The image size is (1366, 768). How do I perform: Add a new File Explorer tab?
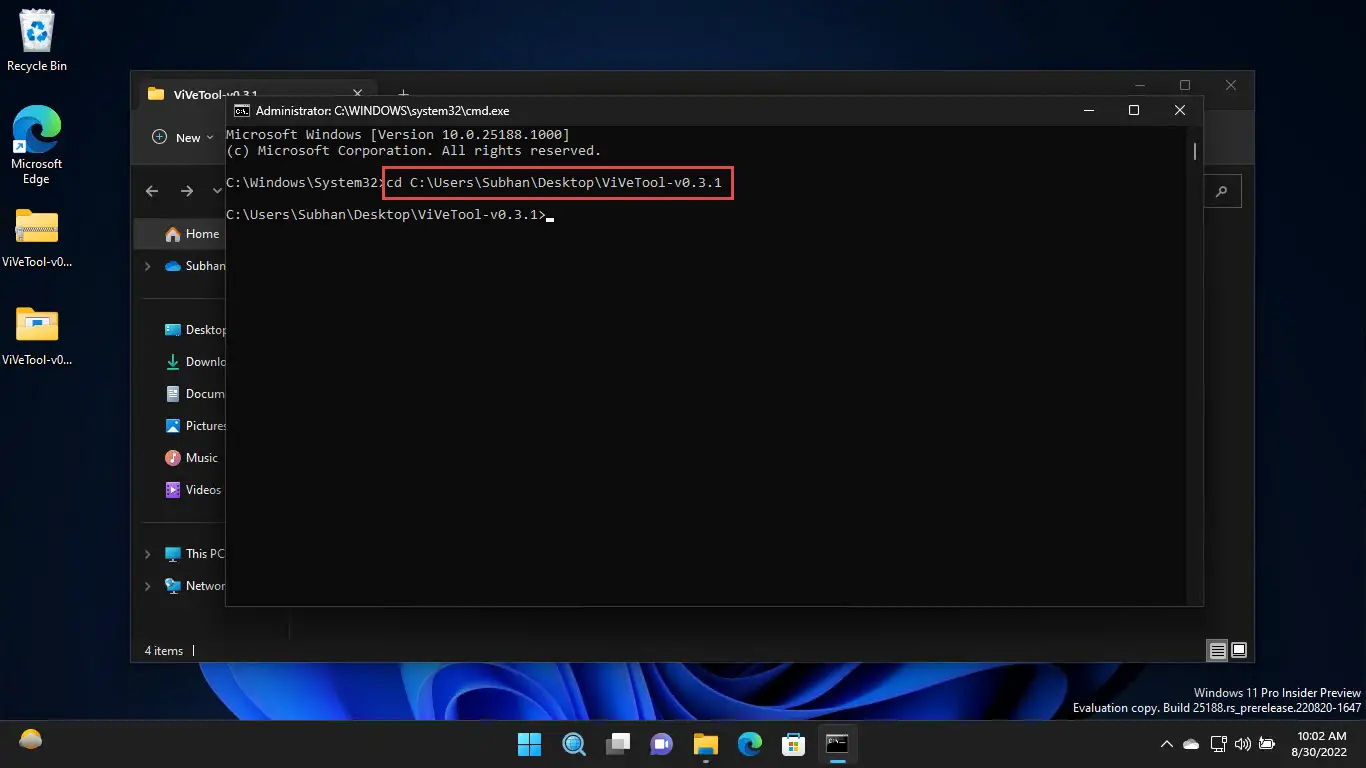(x=404, y=94)
